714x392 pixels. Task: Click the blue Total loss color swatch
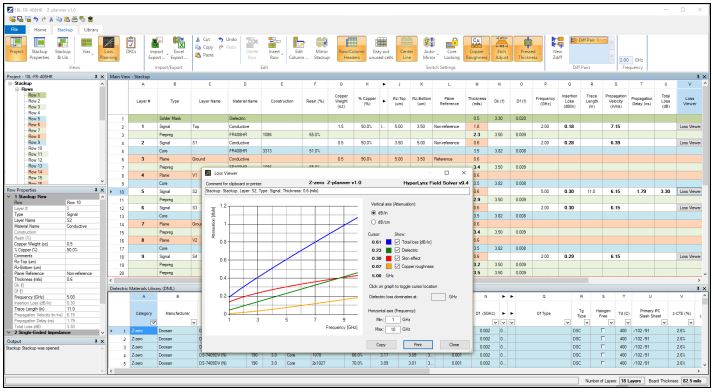(388, 242)
